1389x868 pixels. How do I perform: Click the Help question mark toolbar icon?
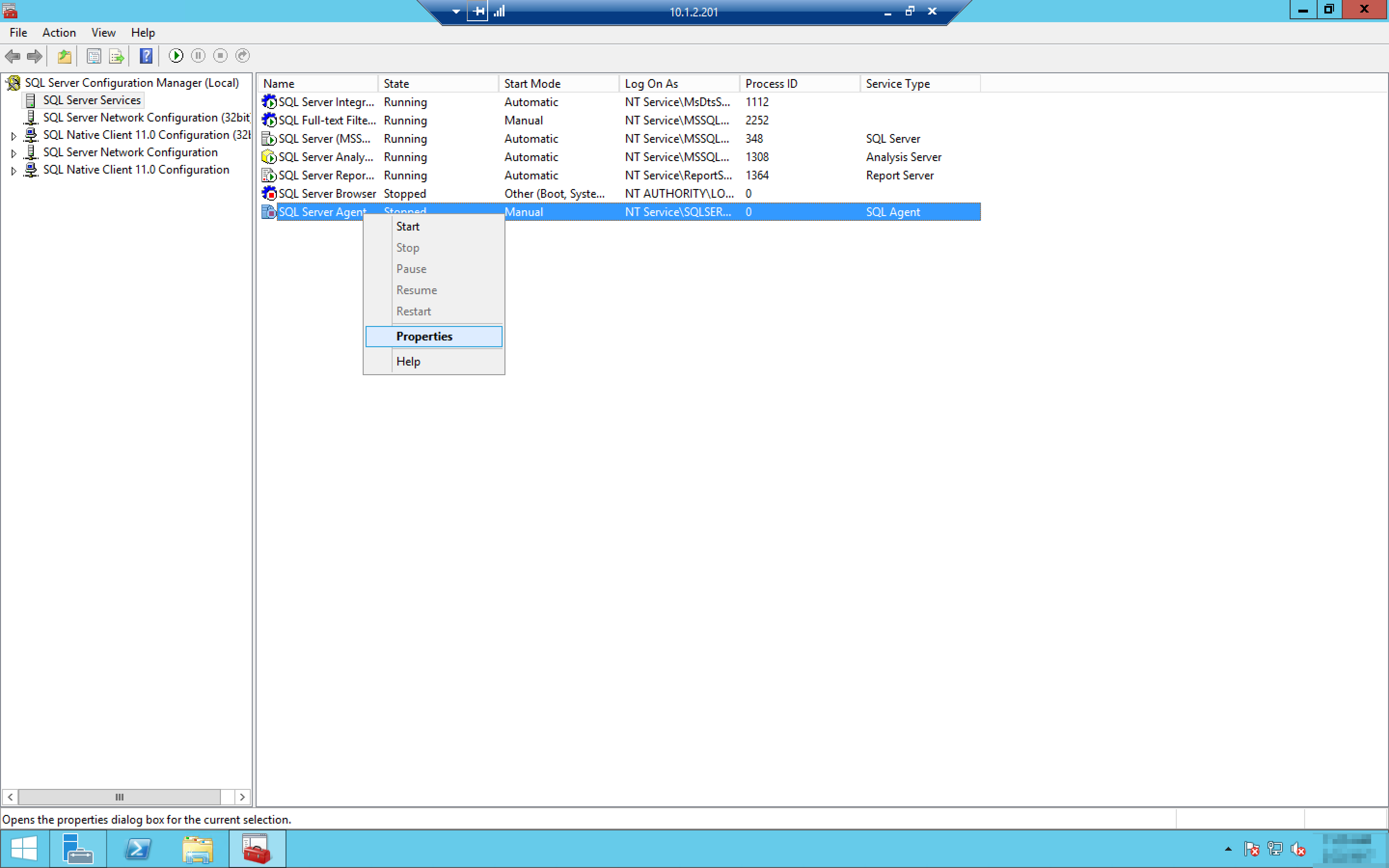146,55
